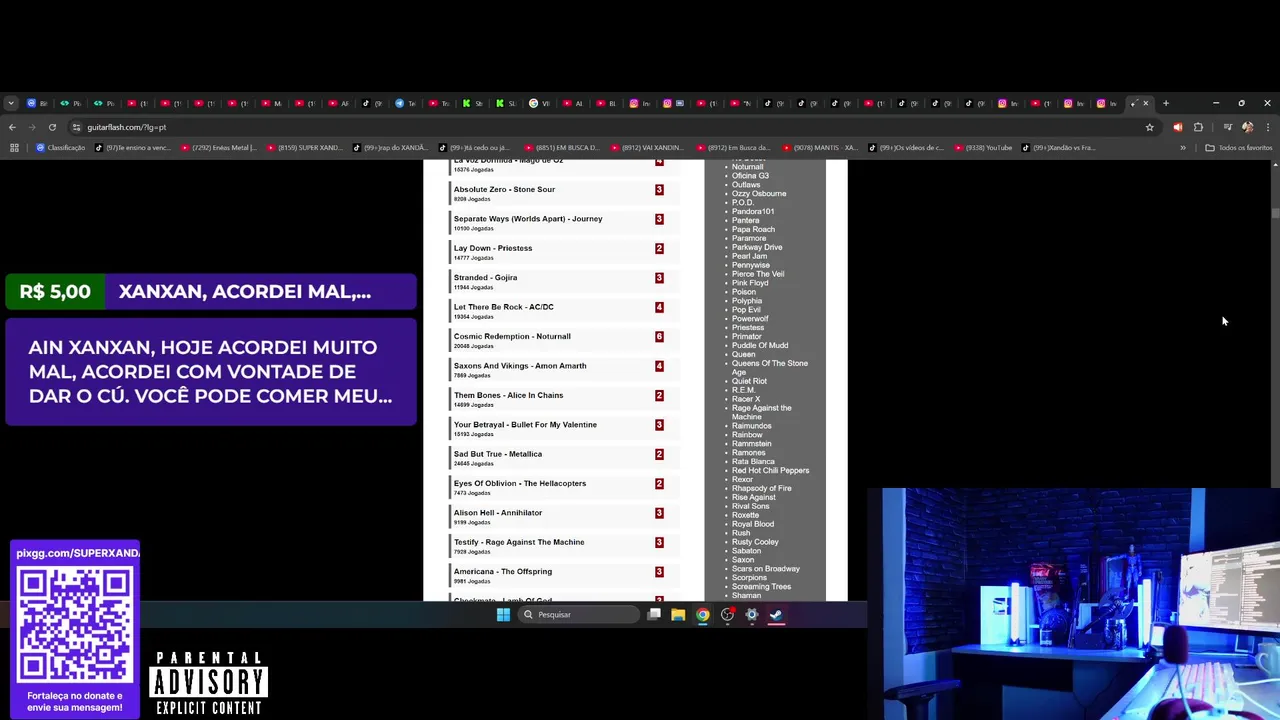This screenshot has height=720, width=1280.
Task: Open Steam from the taskbar
Action: pyautogui.click(x=776, y=615)
